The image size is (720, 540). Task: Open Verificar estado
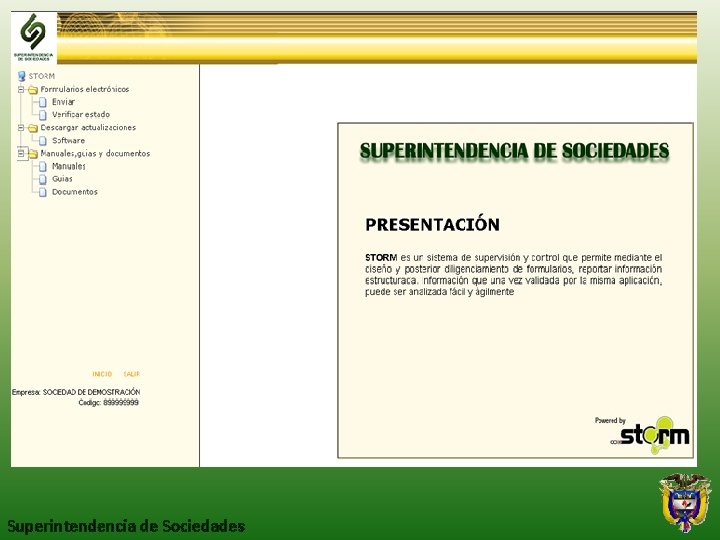click(x=81, y=115)
